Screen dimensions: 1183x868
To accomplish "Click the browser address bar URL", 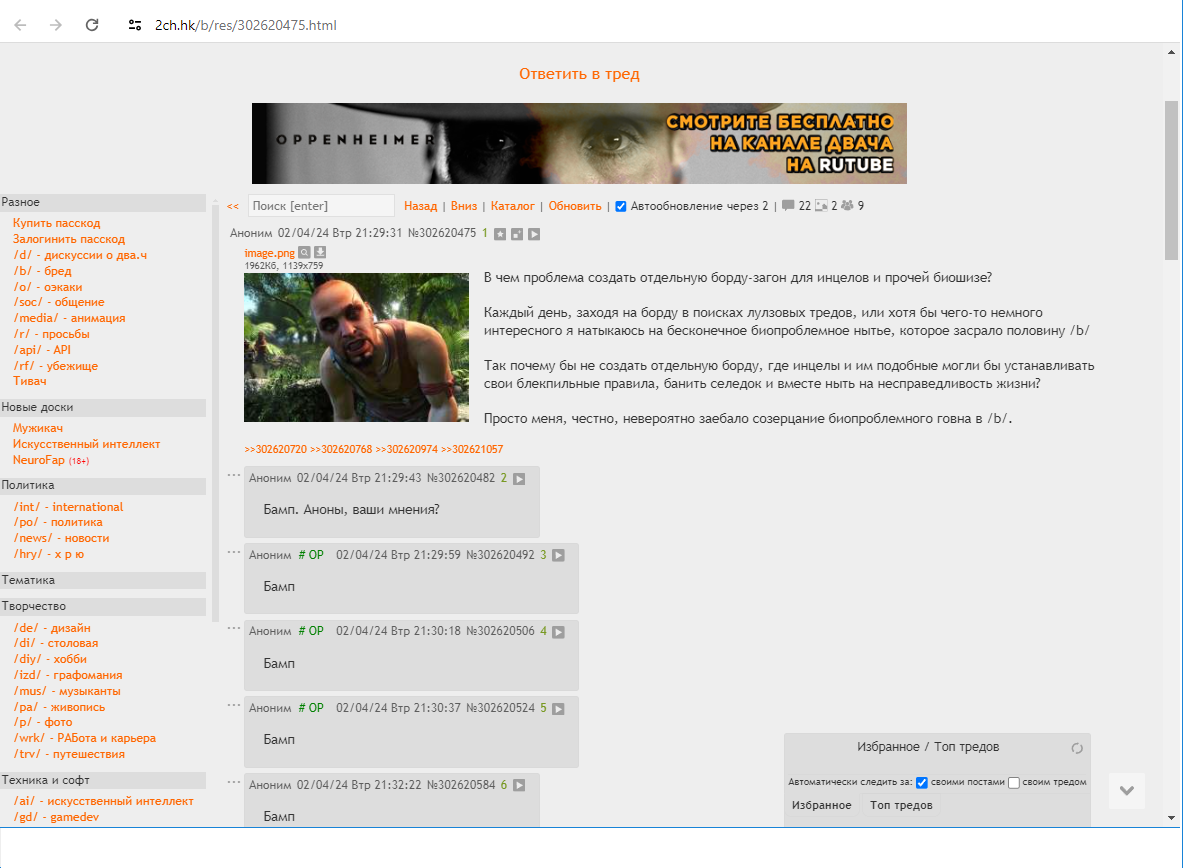I will [246, 25].
